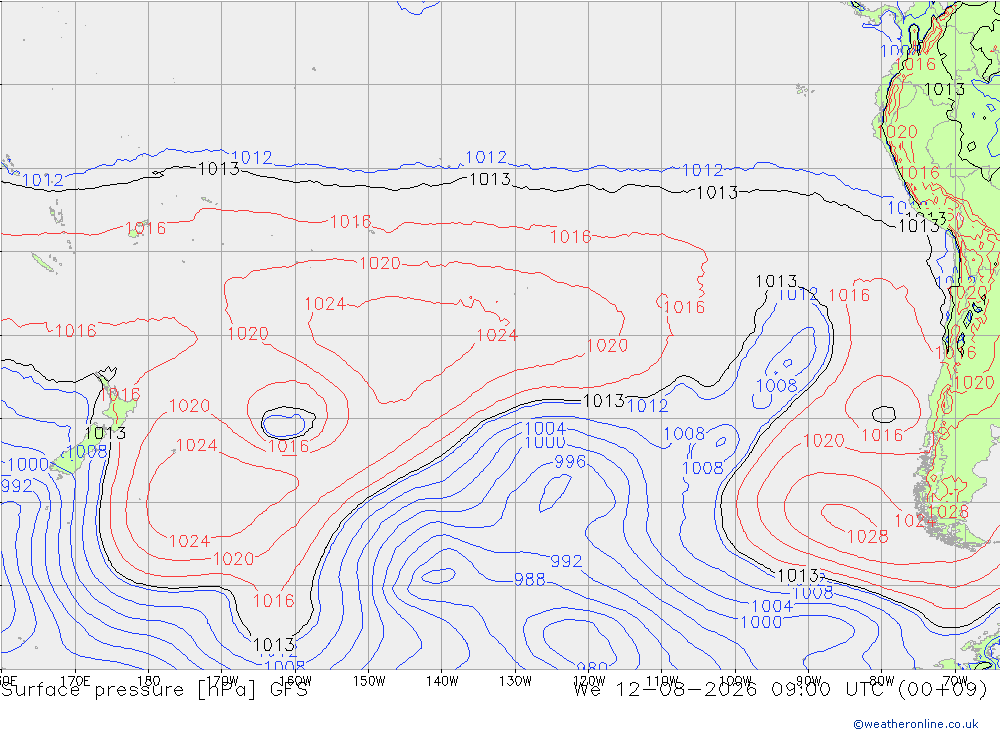Click the 120W longitude label

589,681
